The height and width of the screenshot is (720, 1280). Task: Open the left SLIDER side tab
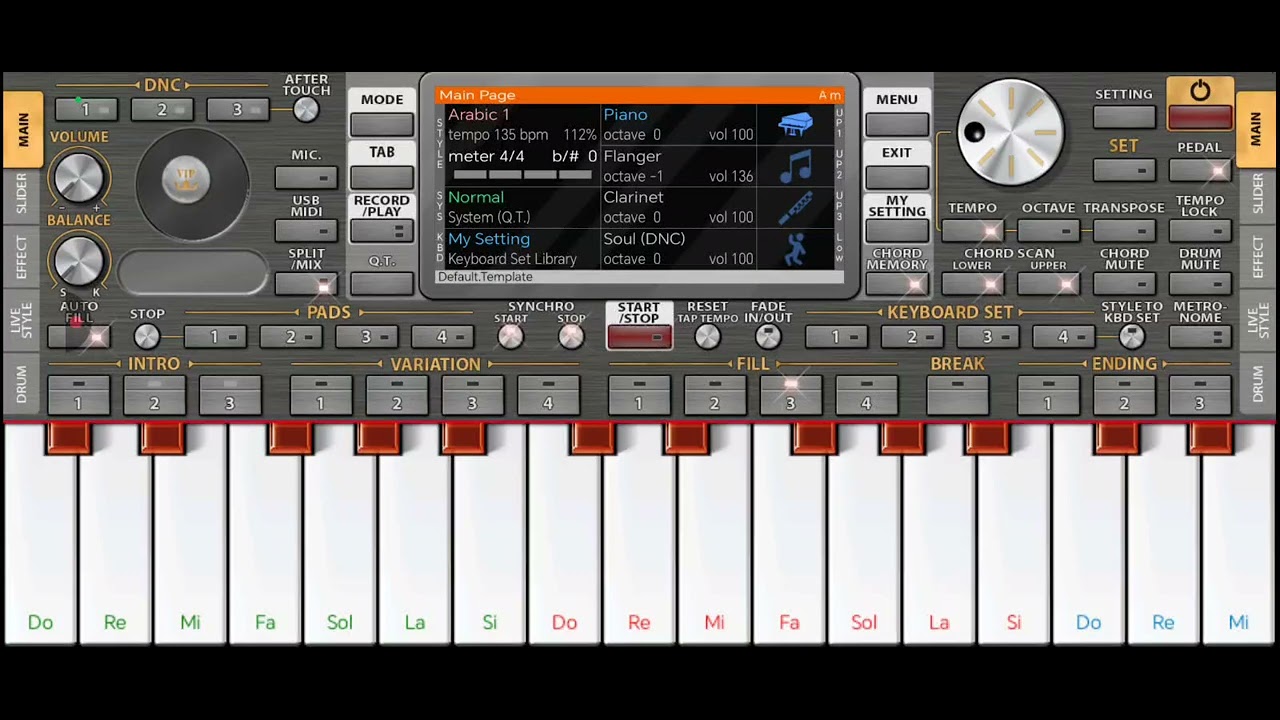[x=22, y=194]
